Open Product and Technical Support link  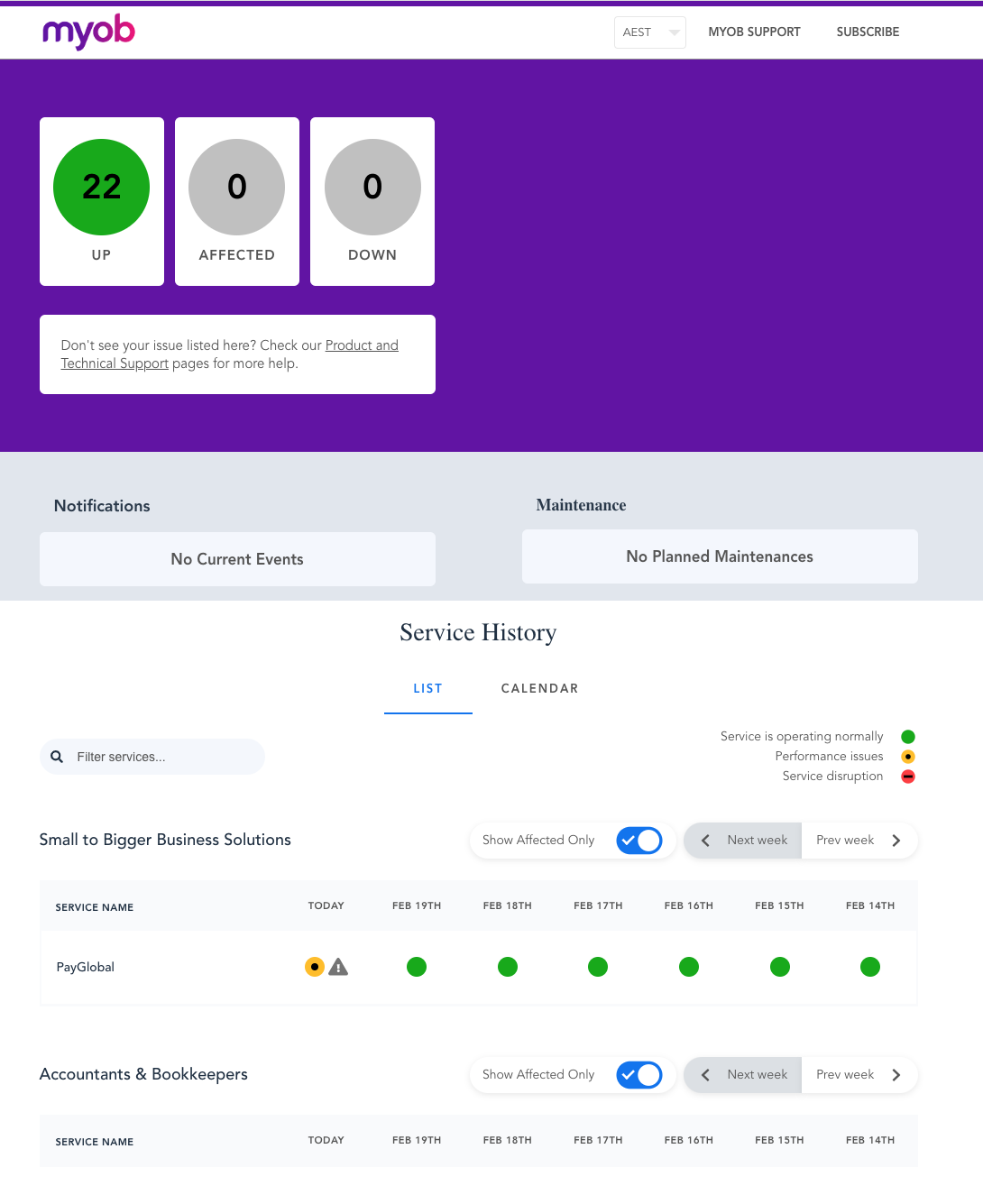coord(362,345)
